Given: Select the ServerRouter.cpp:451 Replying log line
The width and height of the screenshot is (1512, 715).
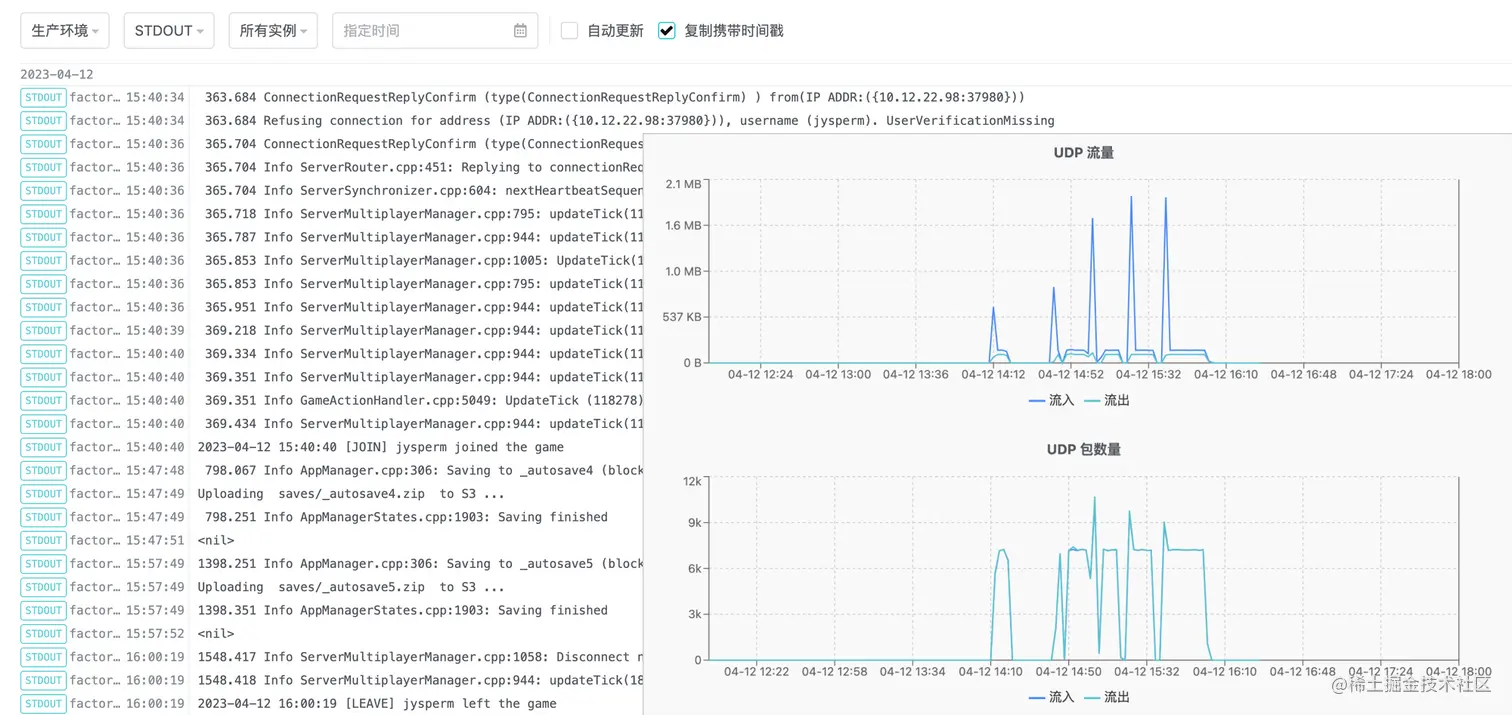Looking at the screenshot, I should click(424, 167).
